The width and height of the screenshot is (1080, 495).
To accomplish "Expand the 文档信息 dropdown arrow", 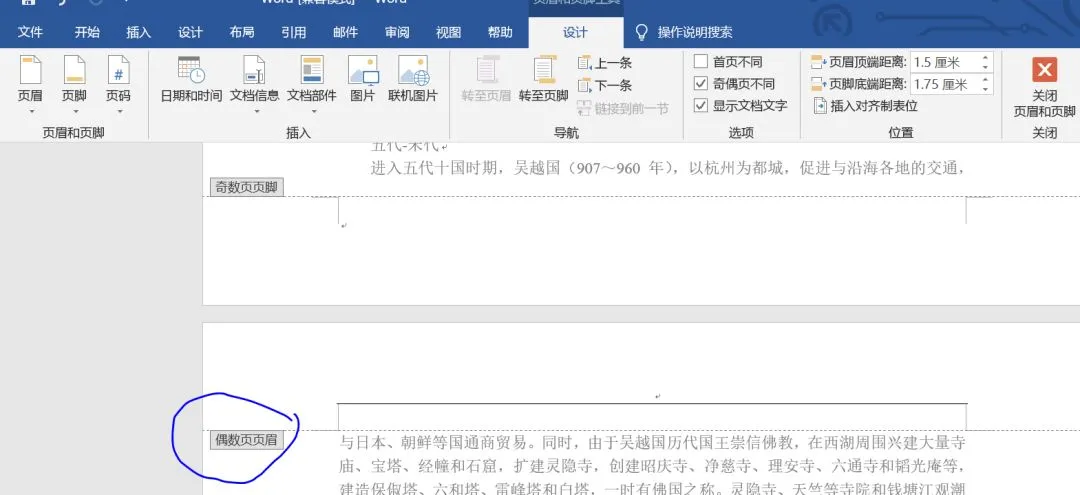I will (x=255, y=111).
